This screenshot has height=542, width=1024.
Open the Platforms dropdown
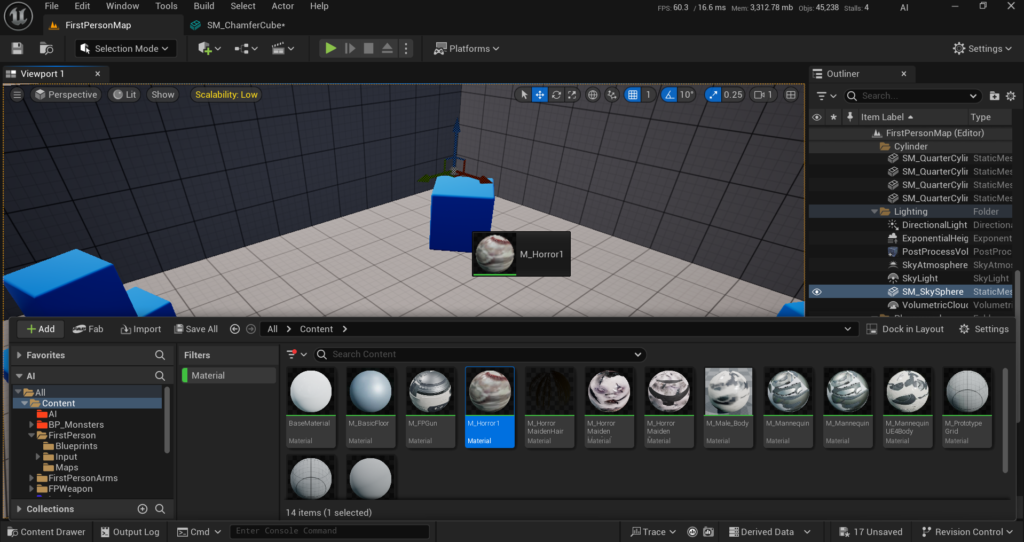click(x=466, y=48)
